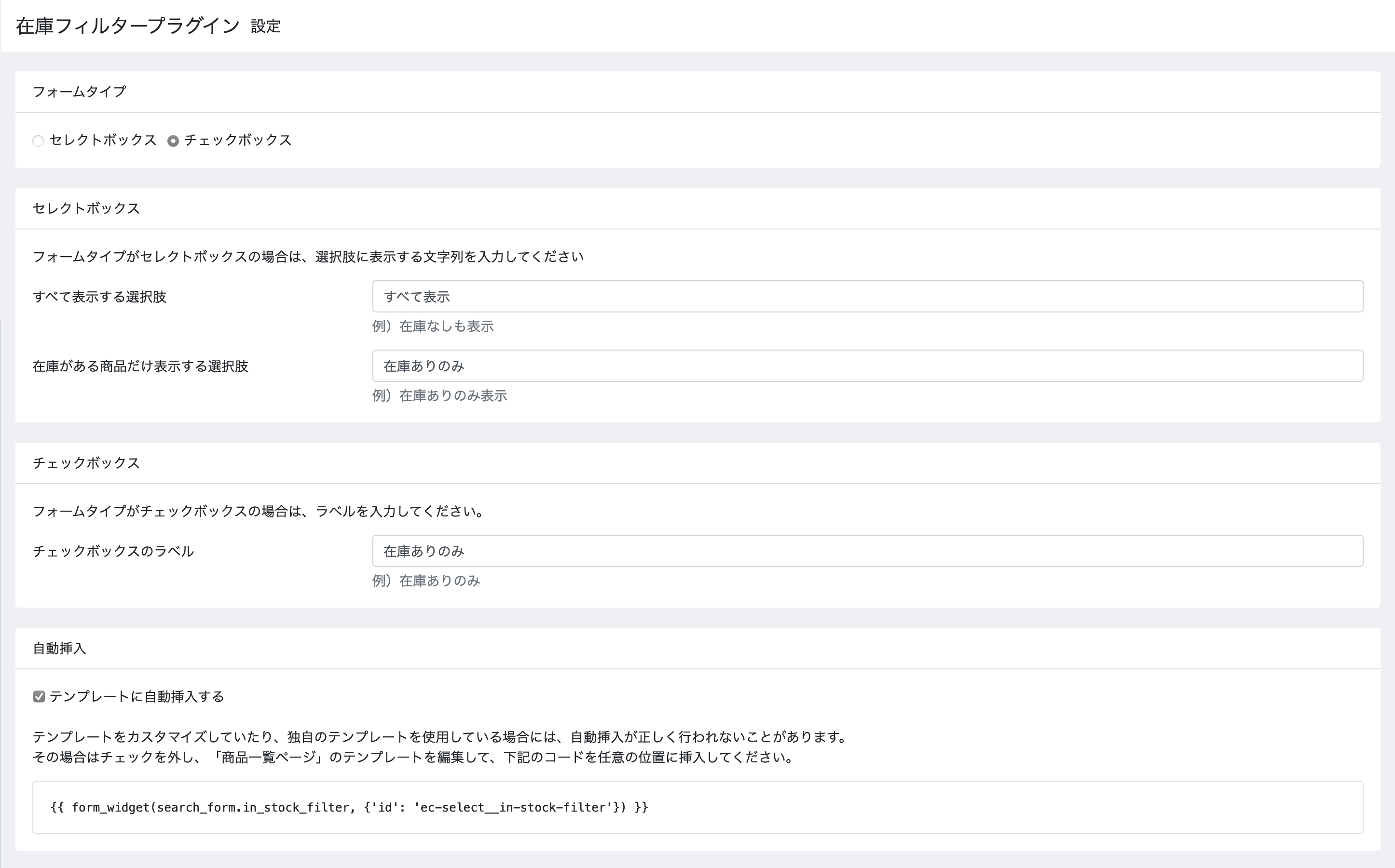
Task: Click the すべて表示 text input field
Action: 867,297
